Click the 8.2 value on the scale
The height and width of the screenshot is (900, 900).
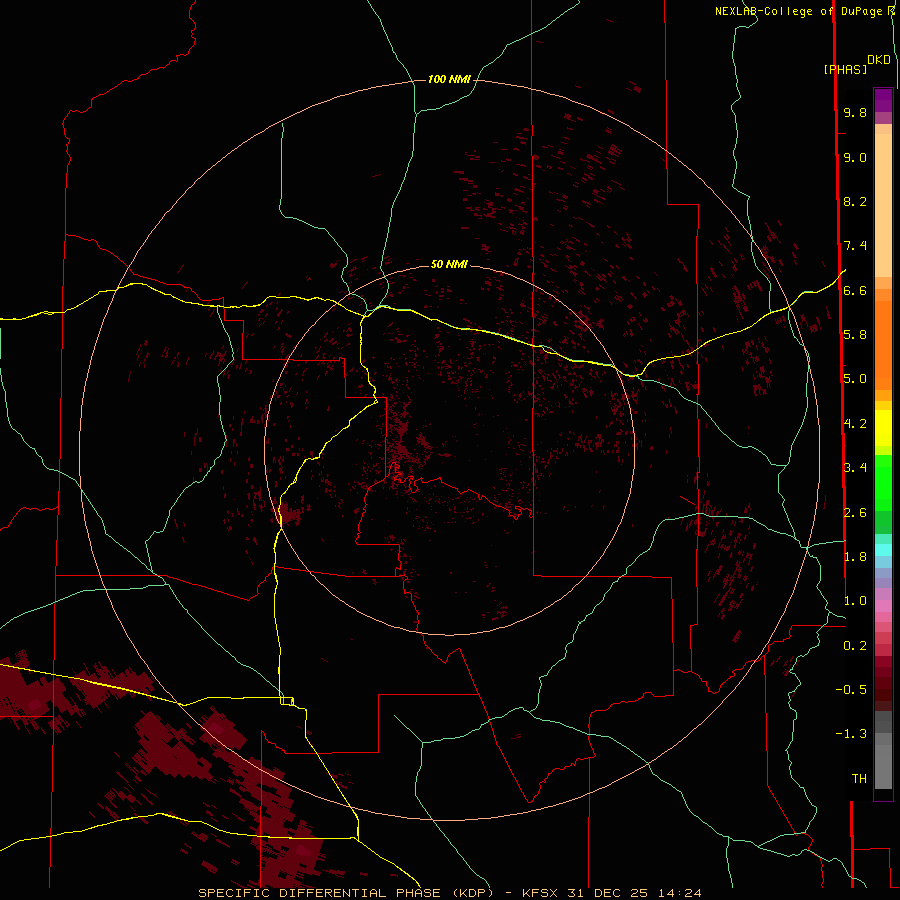(855, 201)
